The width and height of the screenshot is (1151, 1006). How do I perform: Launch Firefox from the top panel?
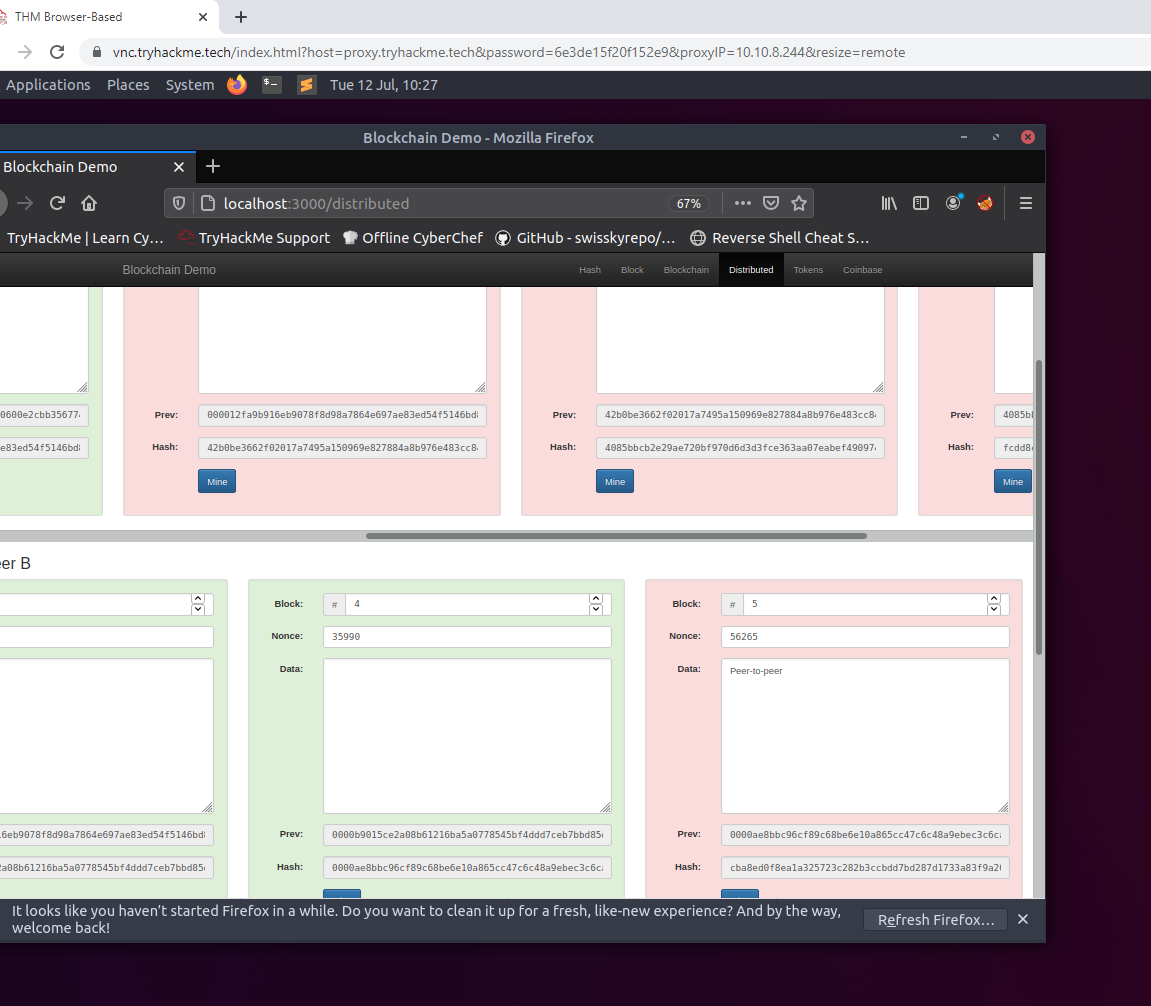tap(237, 85)
